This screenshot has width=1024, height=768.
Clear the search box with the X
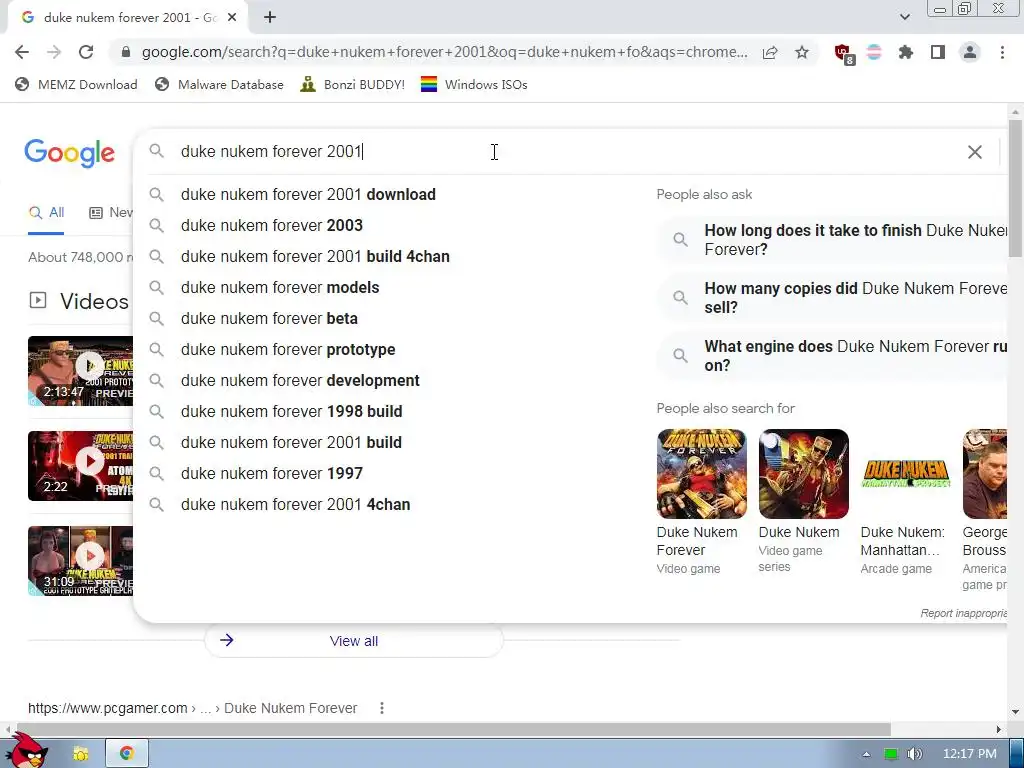click(974, 152)
